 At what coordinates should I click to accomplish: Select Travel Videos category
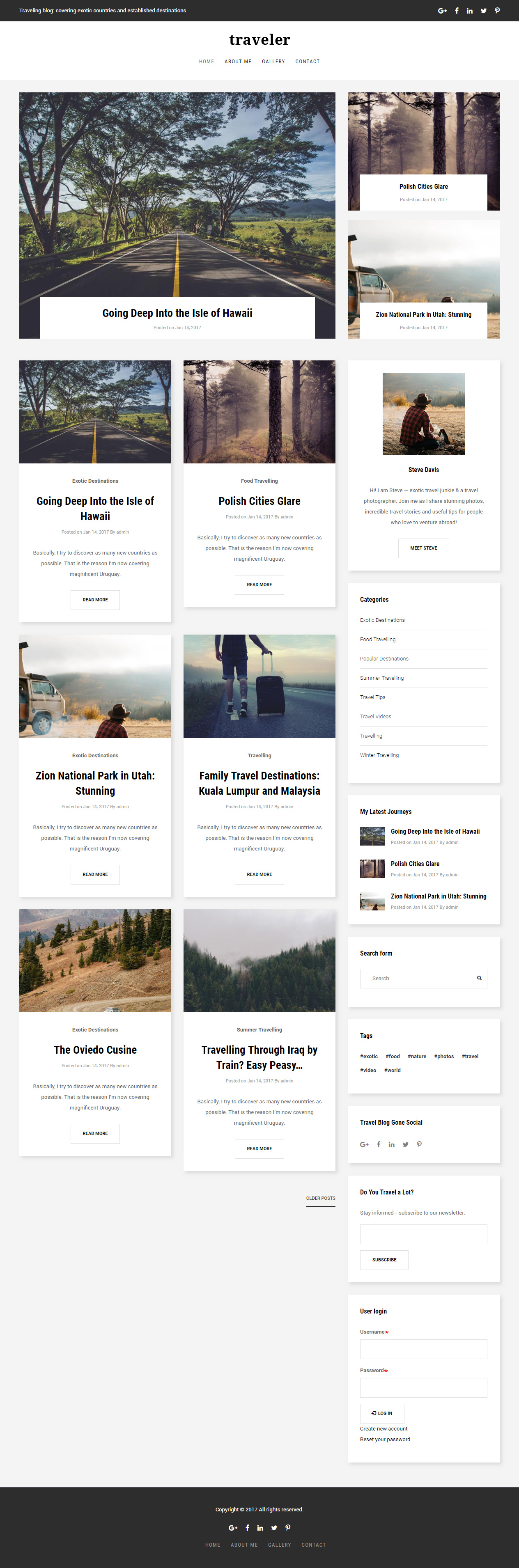(376, 716)
